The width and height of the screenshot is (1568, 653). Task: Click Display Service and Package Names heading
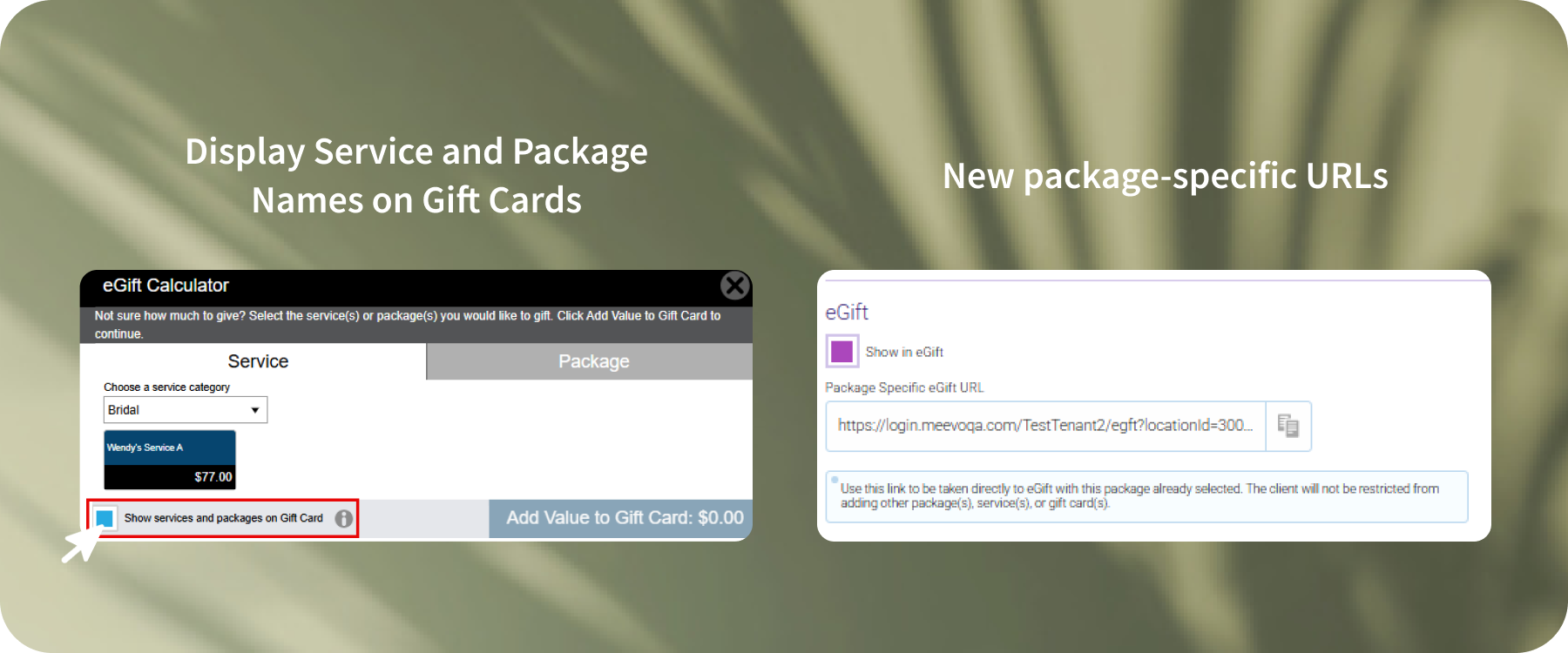coord(416,176)
